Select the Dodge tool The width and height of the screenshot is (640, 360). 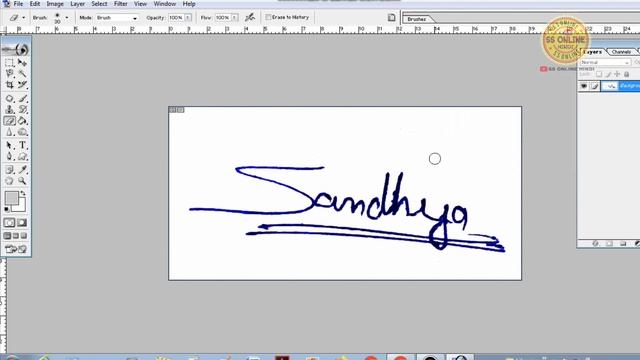click(22, 132)
